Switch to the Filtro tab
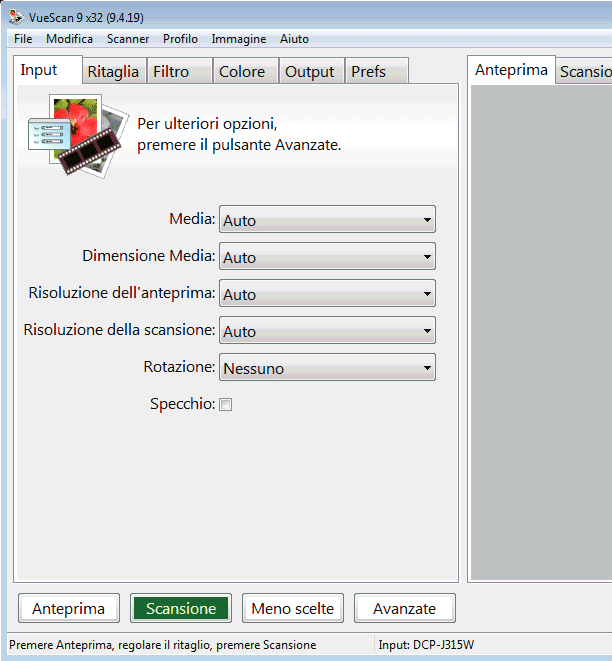This screenshot has width=612, height=661. pyautogui.click(x=171, y=71)
